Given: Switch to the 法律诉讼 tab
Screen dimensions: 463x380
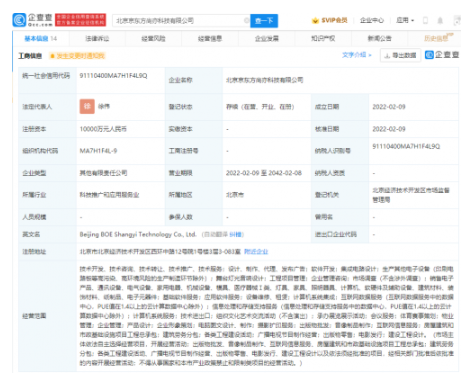Looking at the screenshot, I should 97,39.
